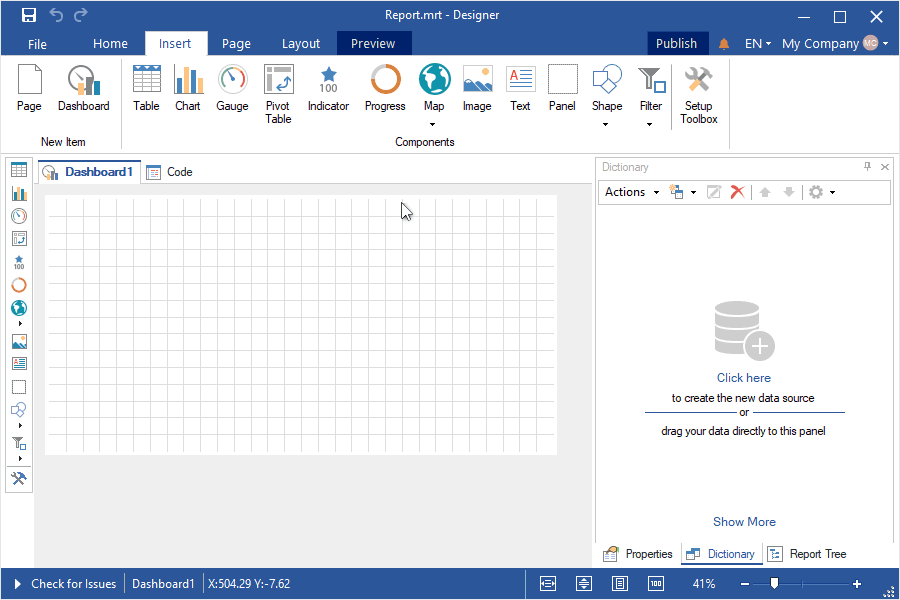Switch to the Code tab
Screen dimensions: 900x600
pyautogui.click(x=169, y=172)
